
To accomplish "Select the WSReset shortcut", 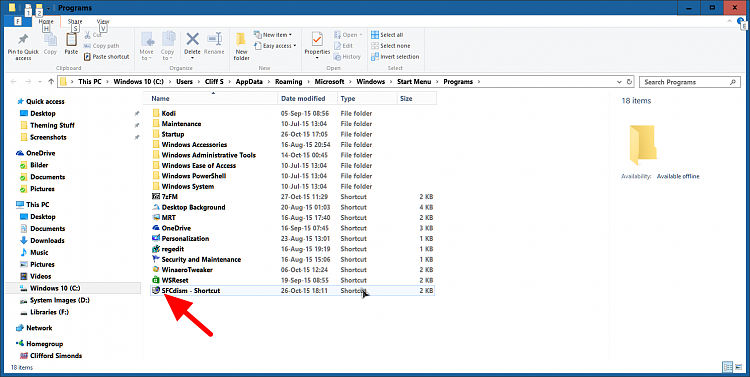I will (175, 280).
